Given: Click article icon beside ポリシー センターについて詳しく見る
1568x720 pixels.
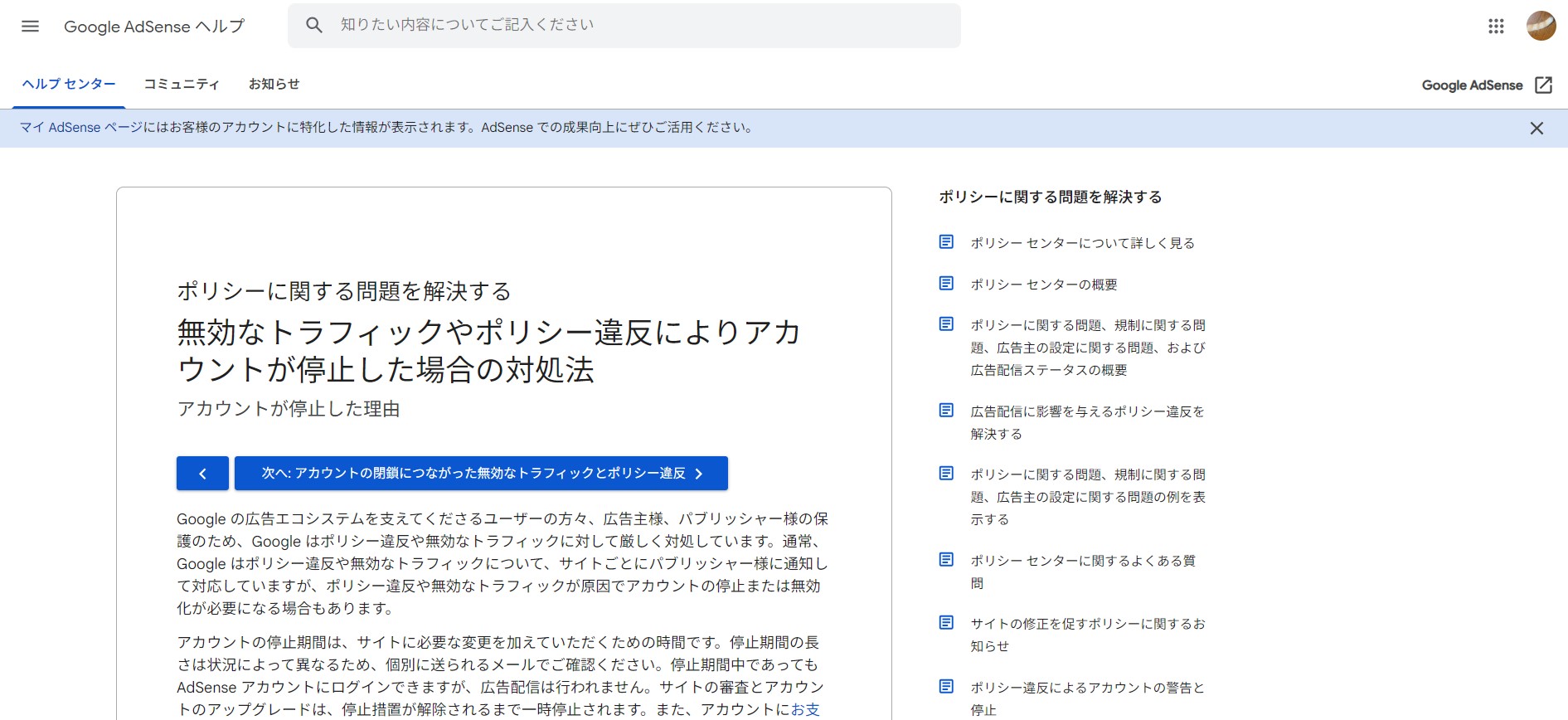Looking at the screenshot, I should point(946,241).
